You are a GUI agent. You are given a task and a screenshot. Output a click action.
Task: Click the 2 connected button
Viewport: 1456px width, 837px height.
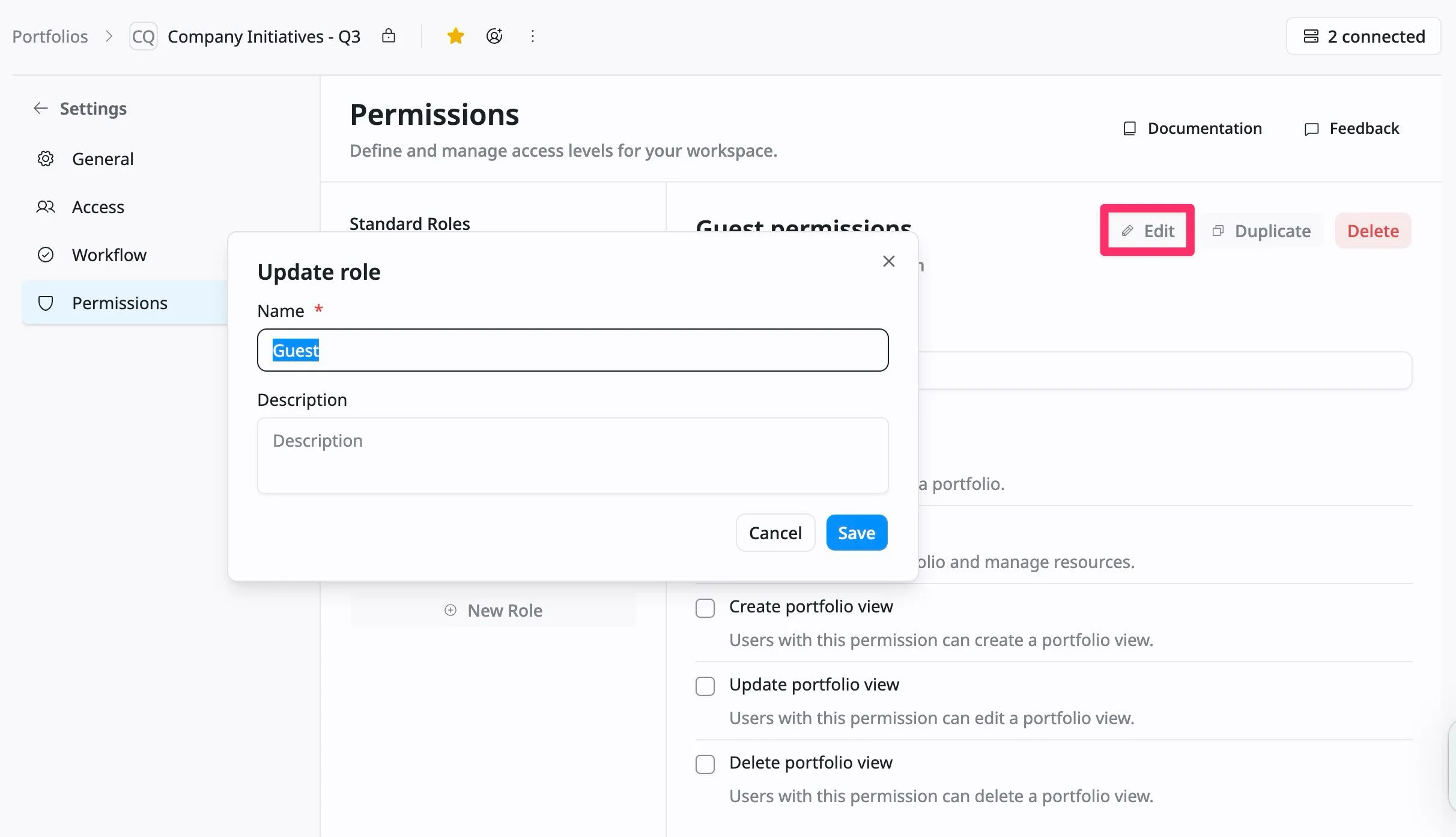[x=1363, y=36]
